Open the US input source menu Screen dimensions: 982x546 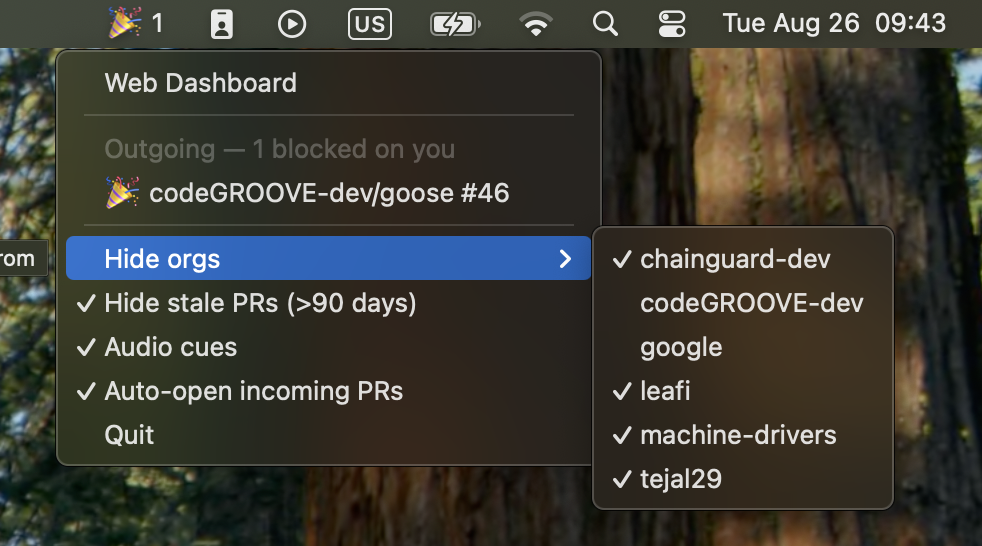(x=370, y=24)
